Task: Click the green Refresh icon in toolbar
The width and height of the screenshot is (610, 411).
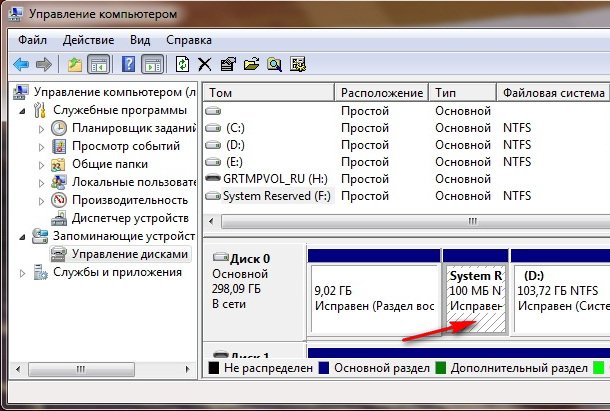Action: point(182,64)
